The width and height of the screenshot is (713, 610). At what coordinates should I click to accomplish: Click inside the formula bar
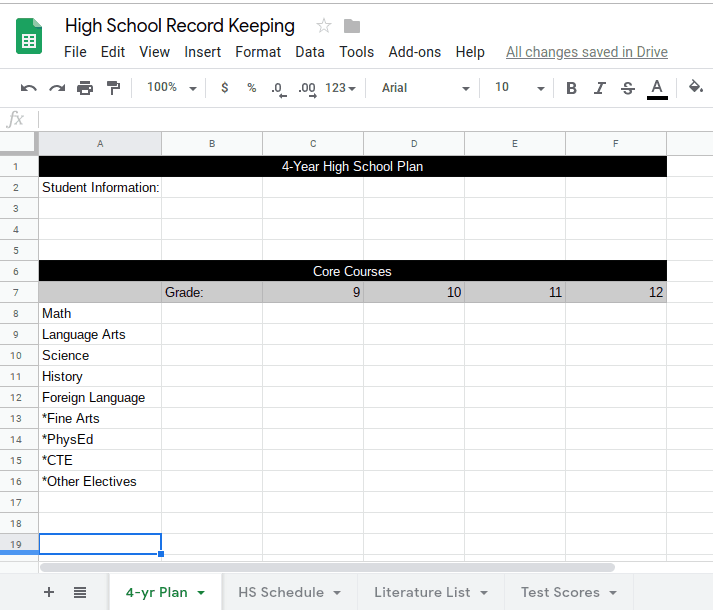(370, 119)
